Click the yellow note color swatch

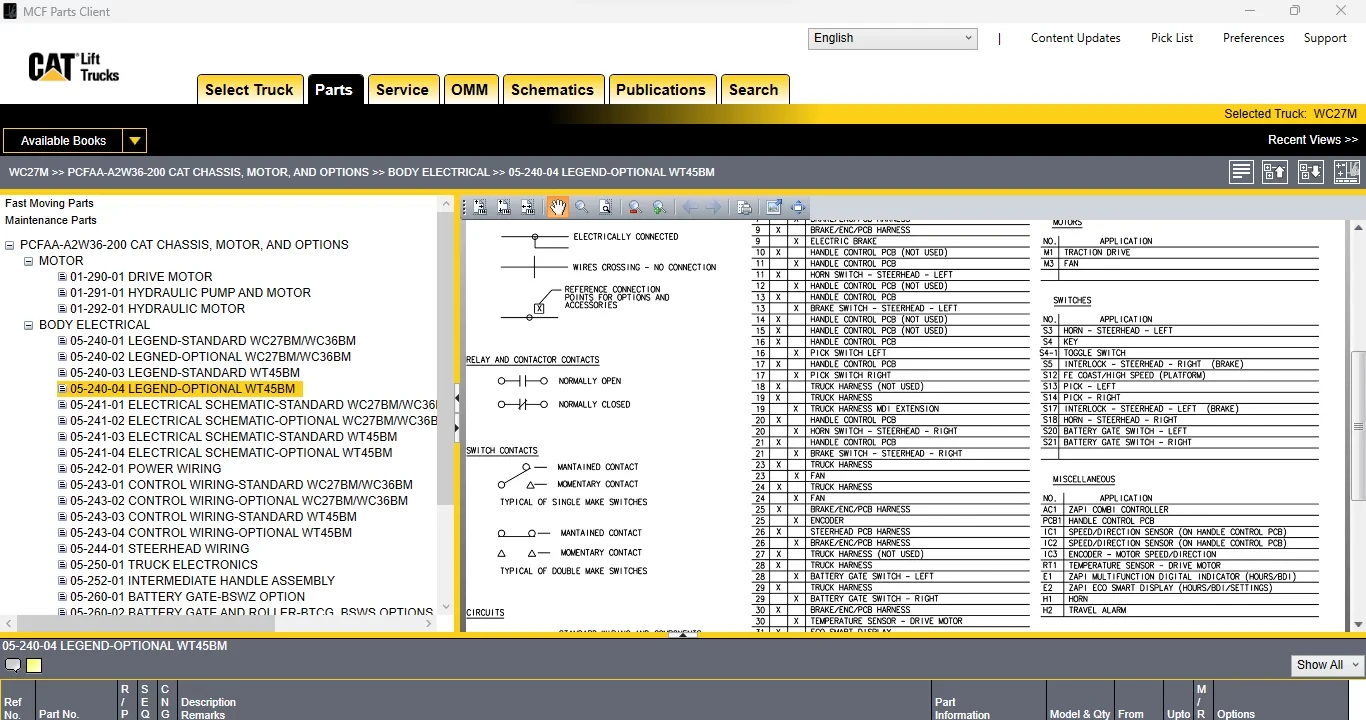(x=34, y=666)
